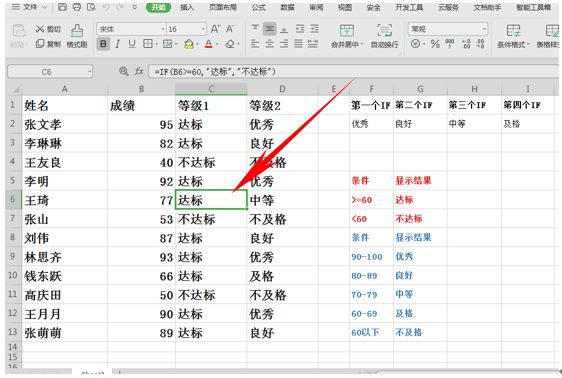Open the font size 16 dropdown
The image size is (562, 378).
(x=203, y=29)
